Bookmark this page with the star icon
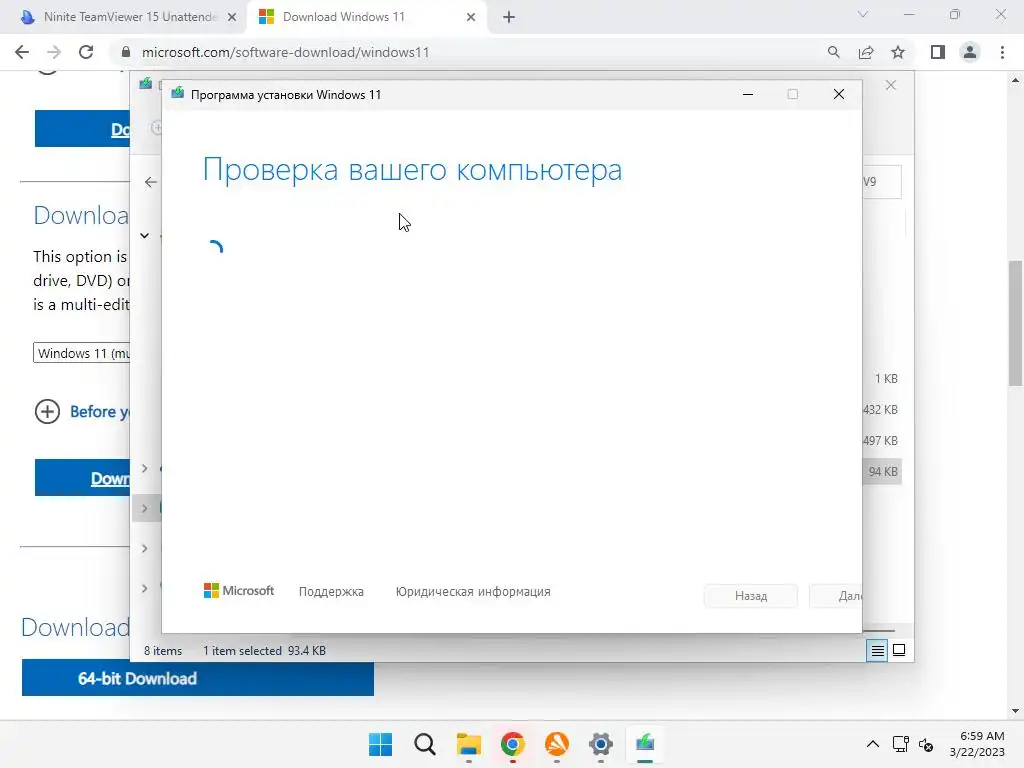Screen dimensions: 1024x768 coord(898,52)
